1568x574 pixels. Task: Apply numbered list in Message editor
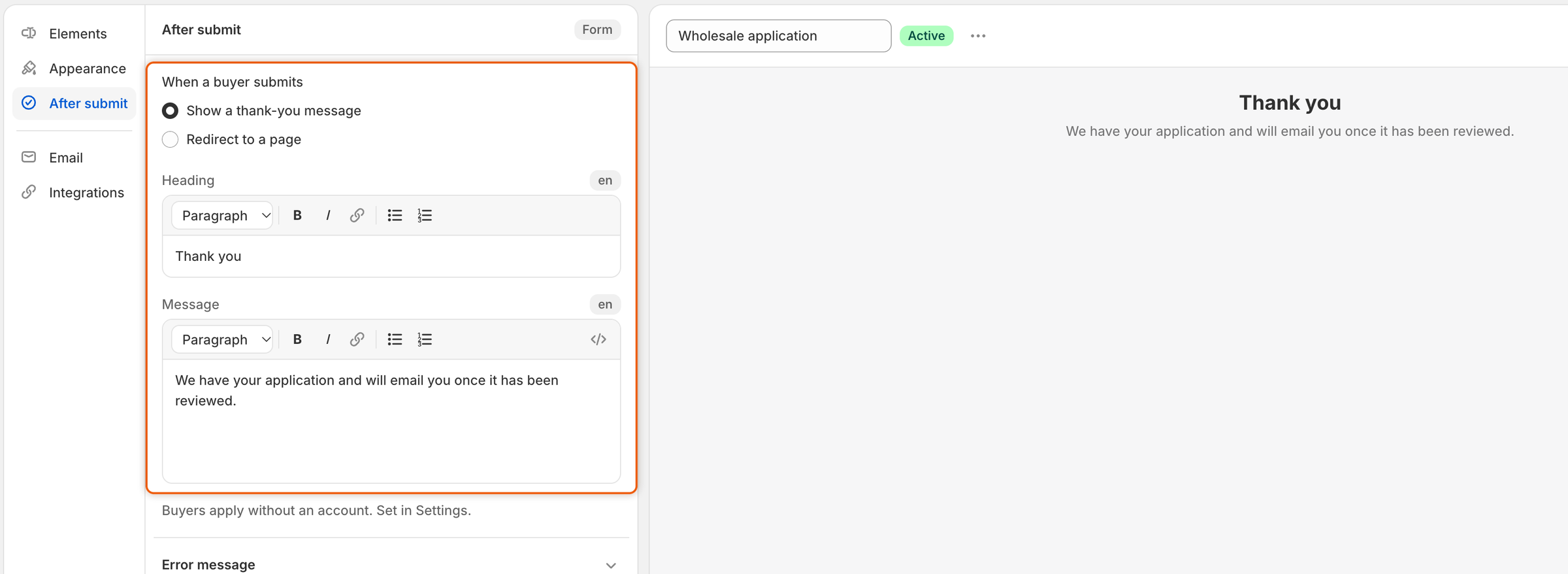pos(425,339)
